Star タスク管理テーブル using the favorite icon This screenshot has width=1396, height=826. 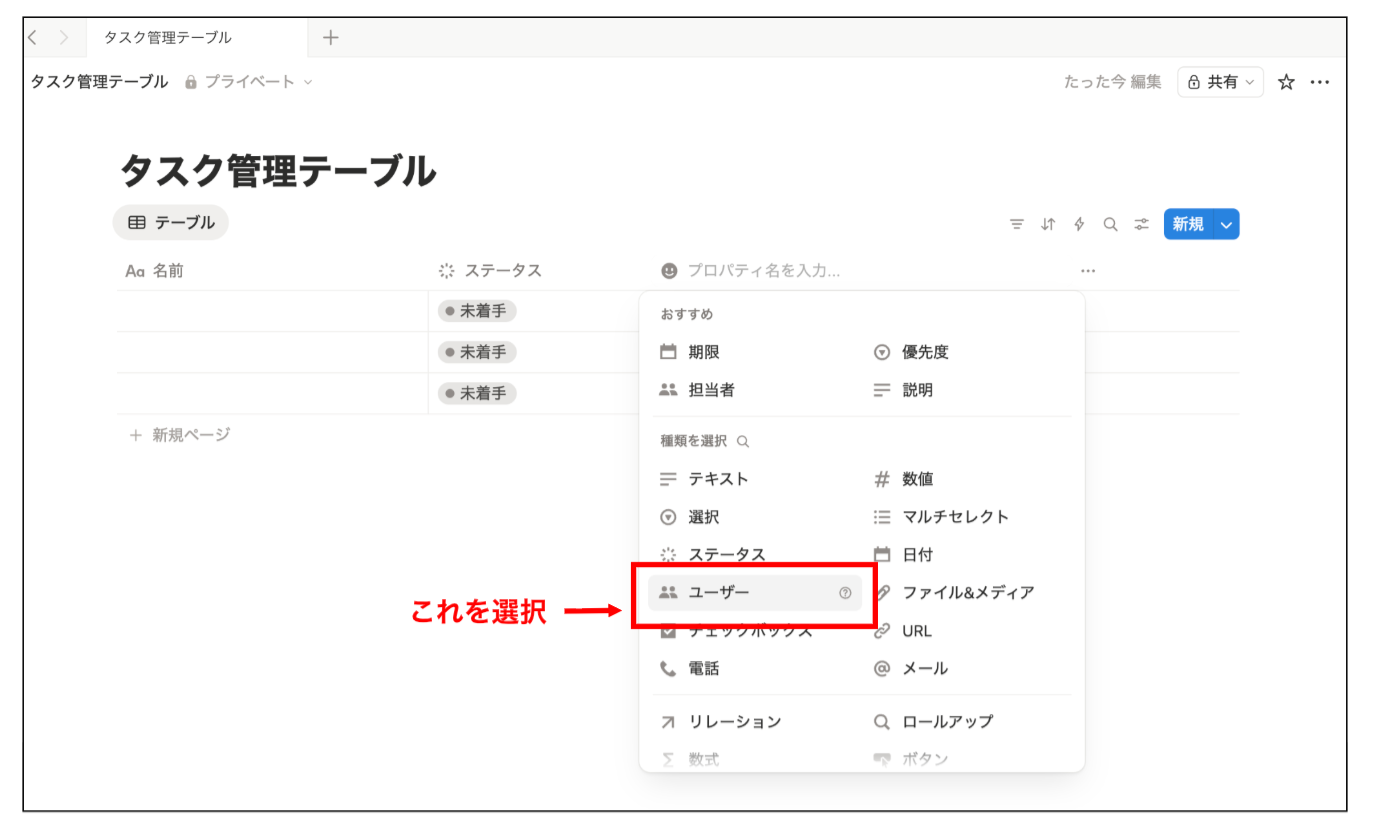point(1287,82)
